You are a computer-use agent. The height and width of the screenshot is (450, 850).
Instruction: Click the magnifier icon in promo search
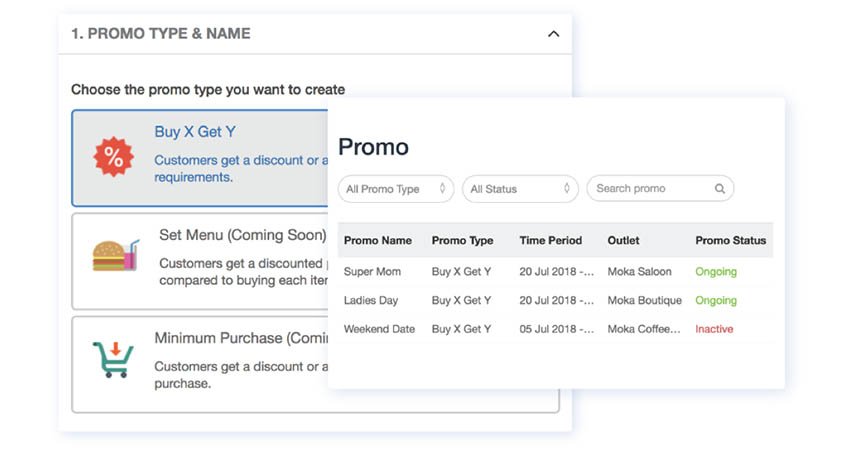pos(720,189)
